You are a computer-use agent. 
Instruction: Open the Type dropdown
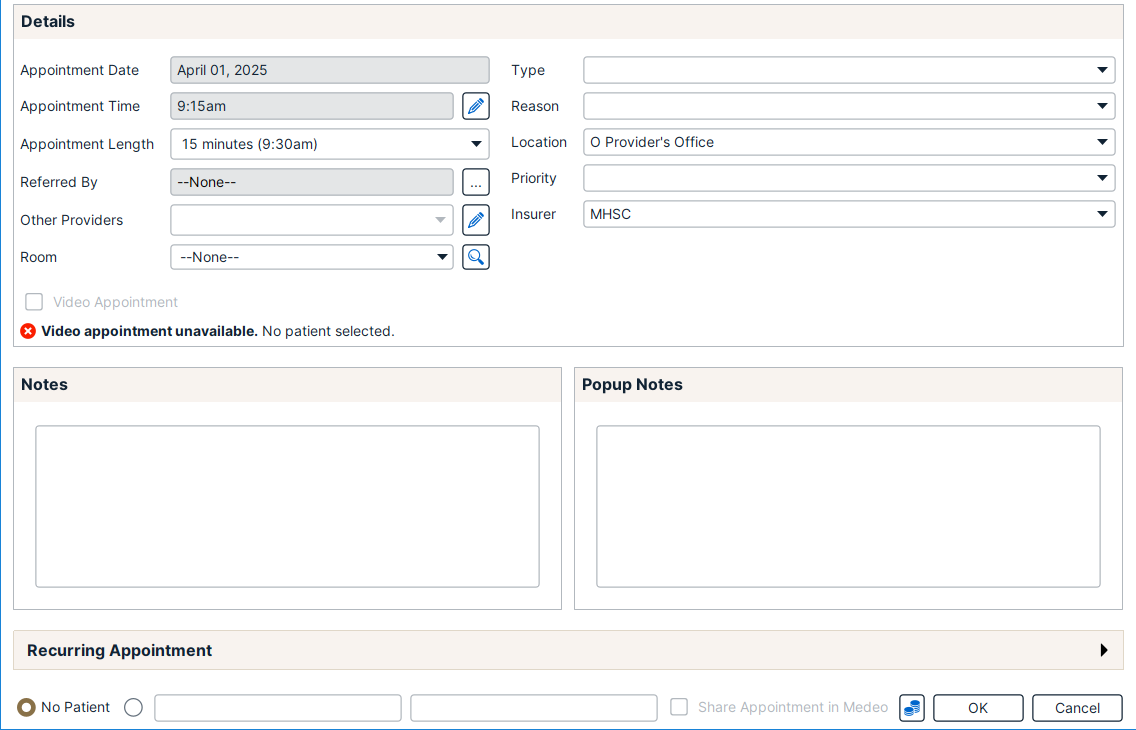[848, 70]
